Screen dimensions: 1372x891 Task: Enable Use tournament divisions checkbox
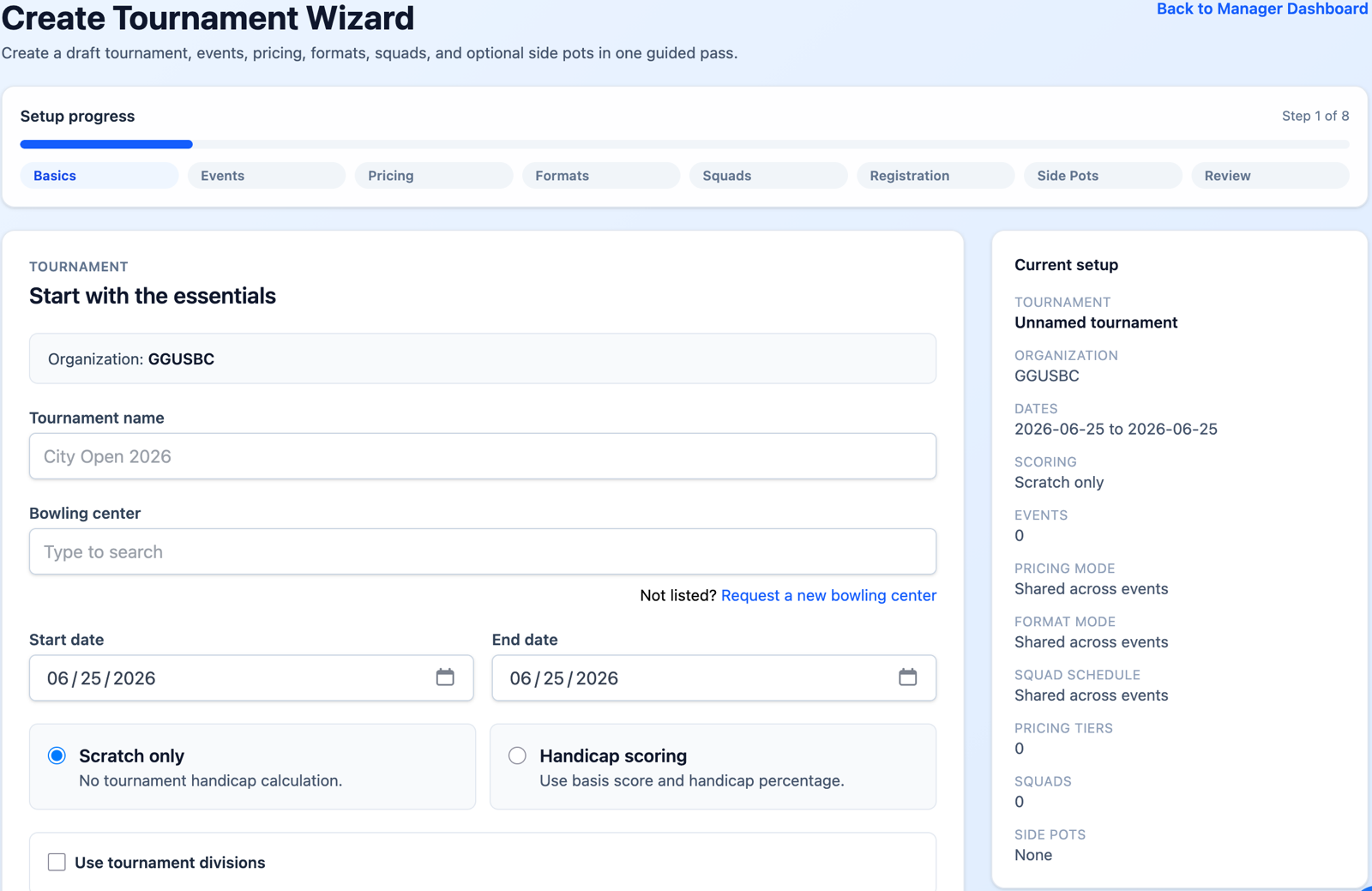(x=57, y=862)
